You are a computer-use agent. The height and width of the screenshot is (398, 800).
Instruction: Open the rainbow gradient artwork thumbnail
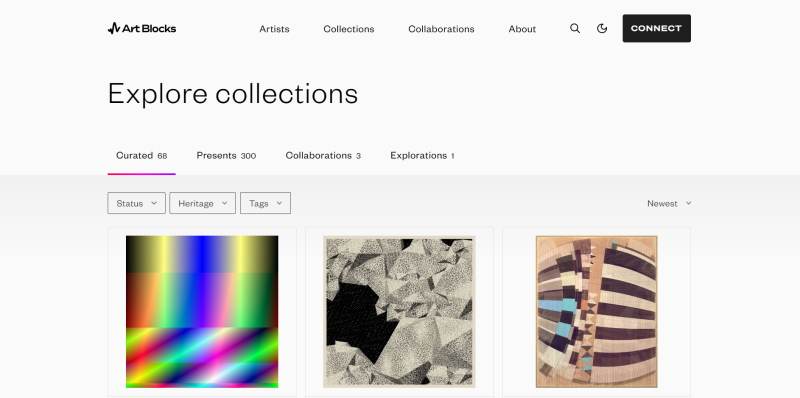pyautogui.click(x=202, y=311)
